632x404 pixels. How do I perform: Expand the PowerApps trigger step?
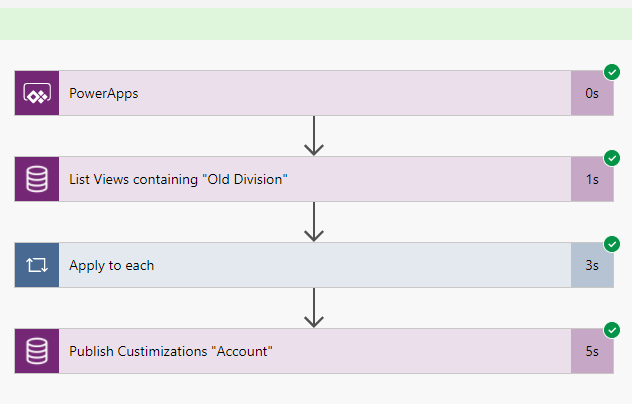(x=300, y=94)
